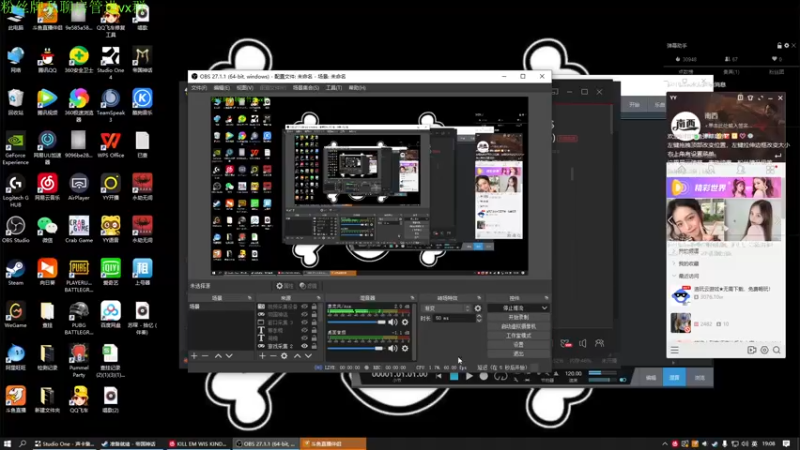Open the 渐变 transition type dropdown
Image resolution: width=800 pixels, height=450 pixels.
pos(446,308)
